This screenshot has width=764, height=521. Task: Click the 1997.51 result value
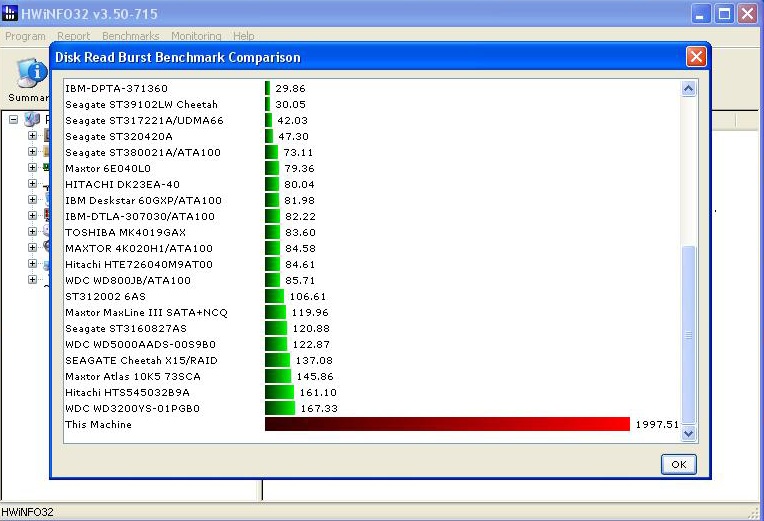pyautogui.click(x=657, y=425)
